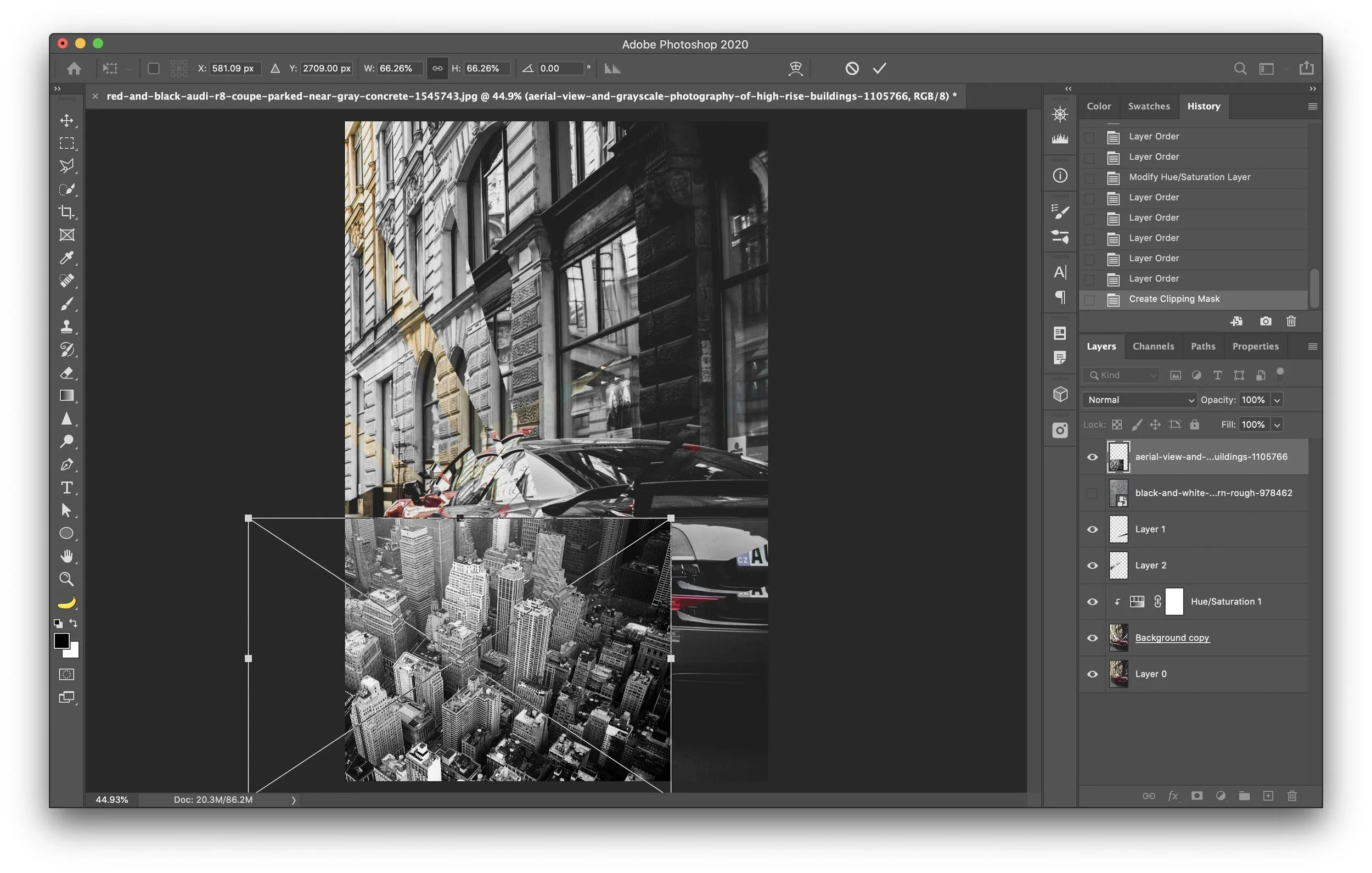Commit the transform with the checkmark
Image resolution: width=1372 pixels, height=873 pixels.
pos(879,69)
